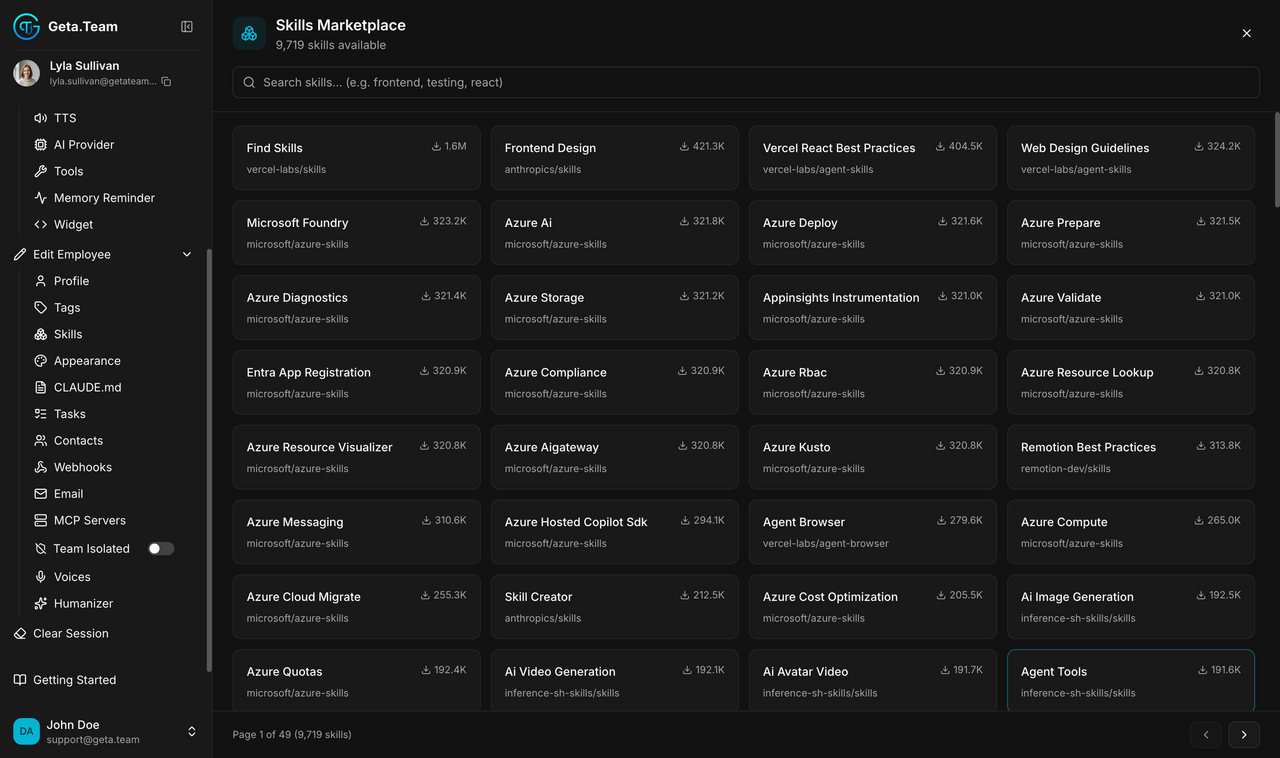Copy Lyla Sullivan's email address icon

[167, 82]
